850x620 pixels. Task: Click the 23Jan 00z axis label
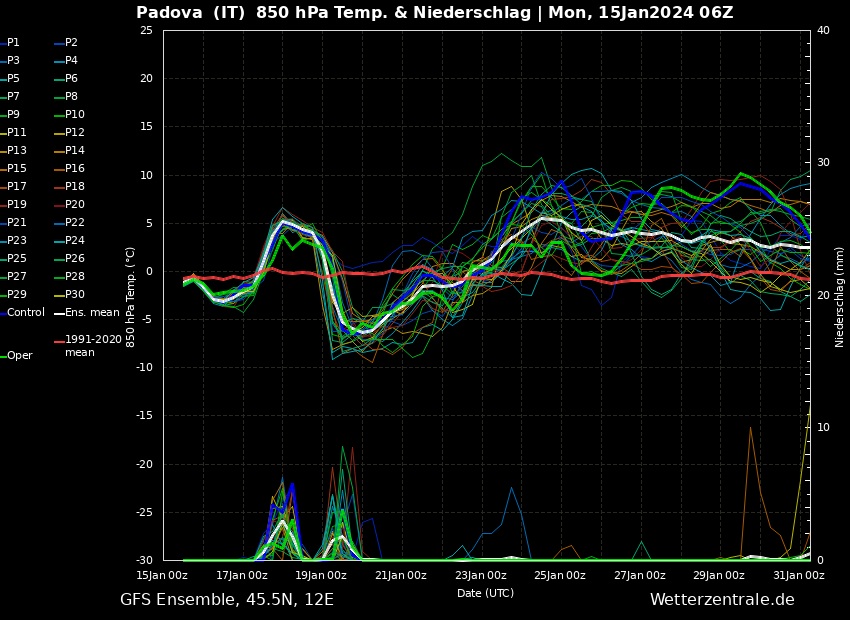pos(480,575)
